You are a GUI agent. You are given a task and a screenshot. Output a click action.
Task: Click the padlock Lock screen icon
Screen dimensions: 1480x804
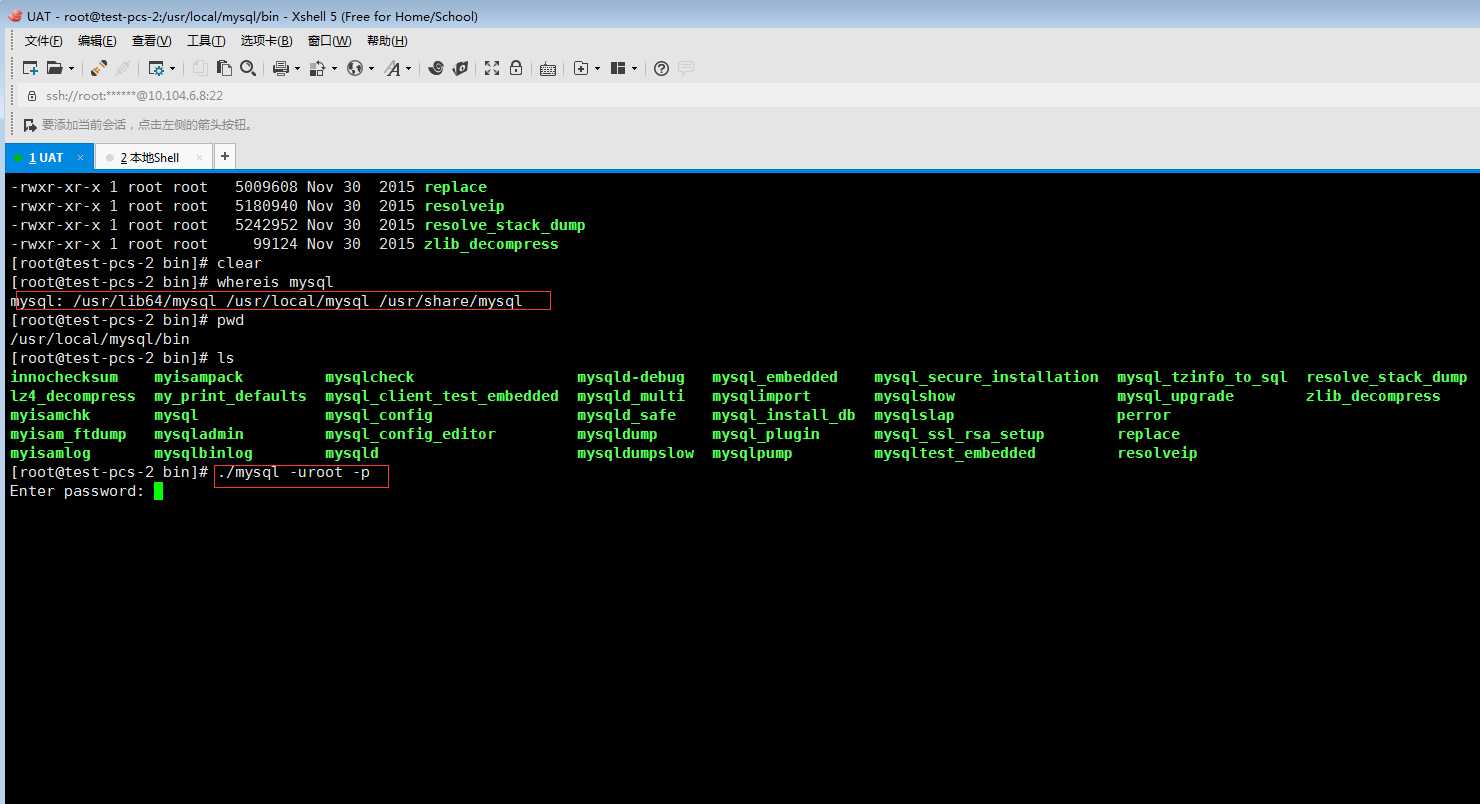[516, 68]
